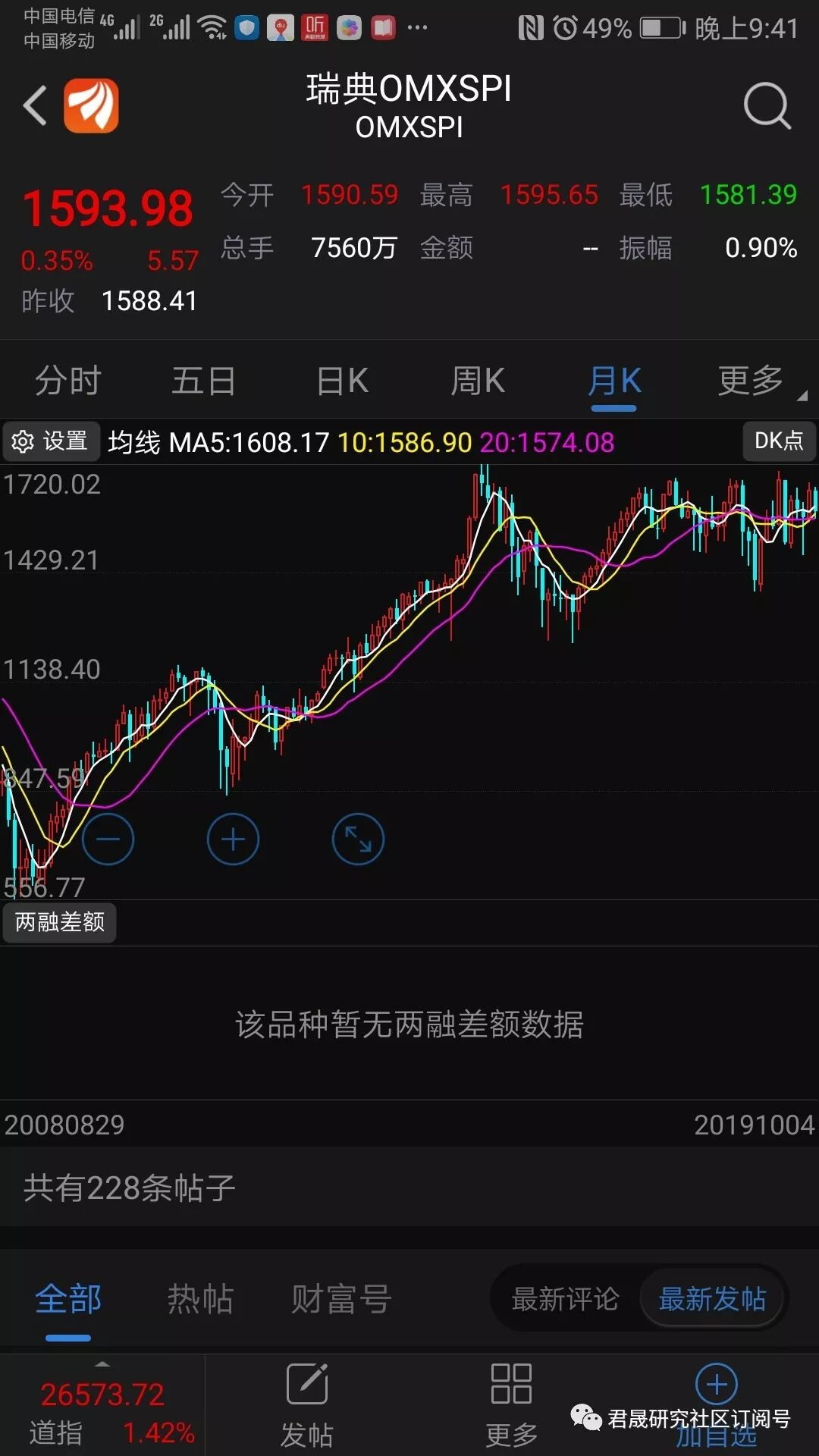Tap the back arrow icon
The width and height of the screenshot is (819, 1456).
(35, 105)
